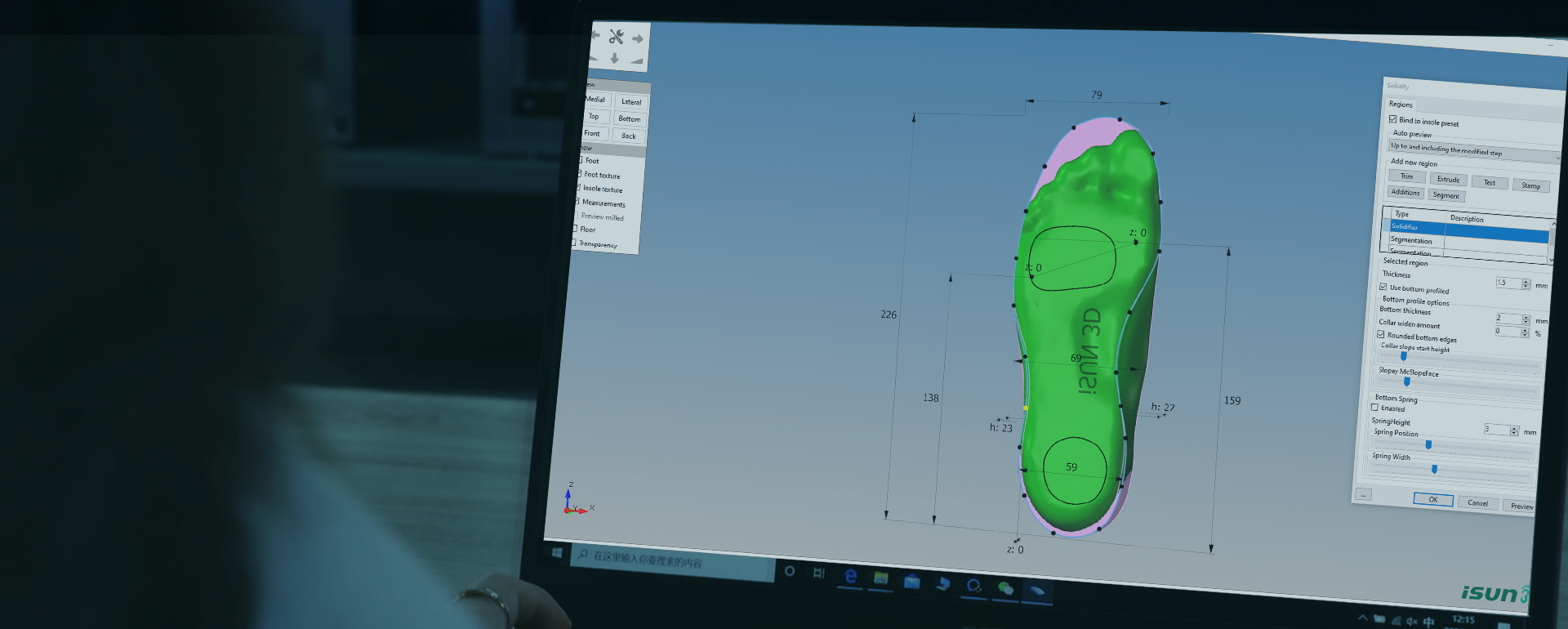This screenshot has width=1568, height=629.
Task: Increase SpringHeight with spinner up arrow
Action: click(x=1514, y=428)
